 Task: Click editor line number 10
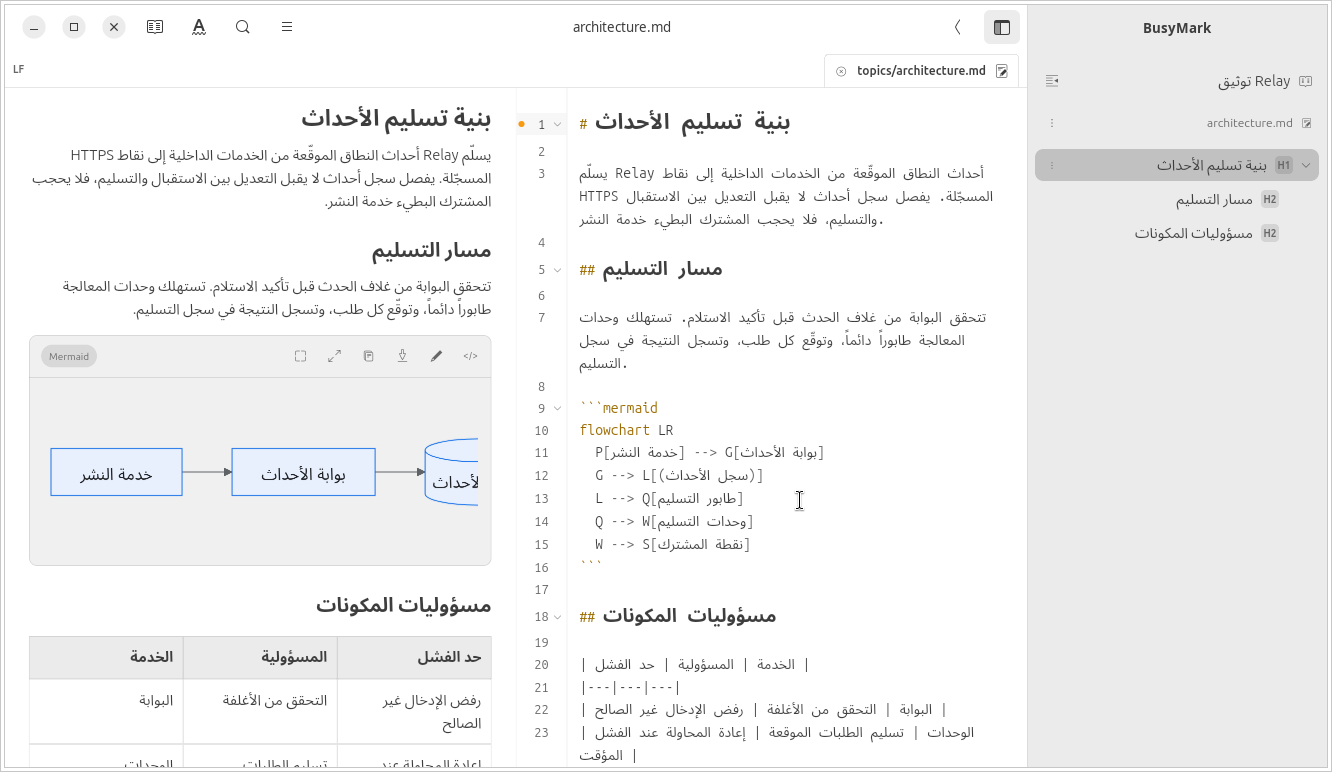(x=541, y=431)
